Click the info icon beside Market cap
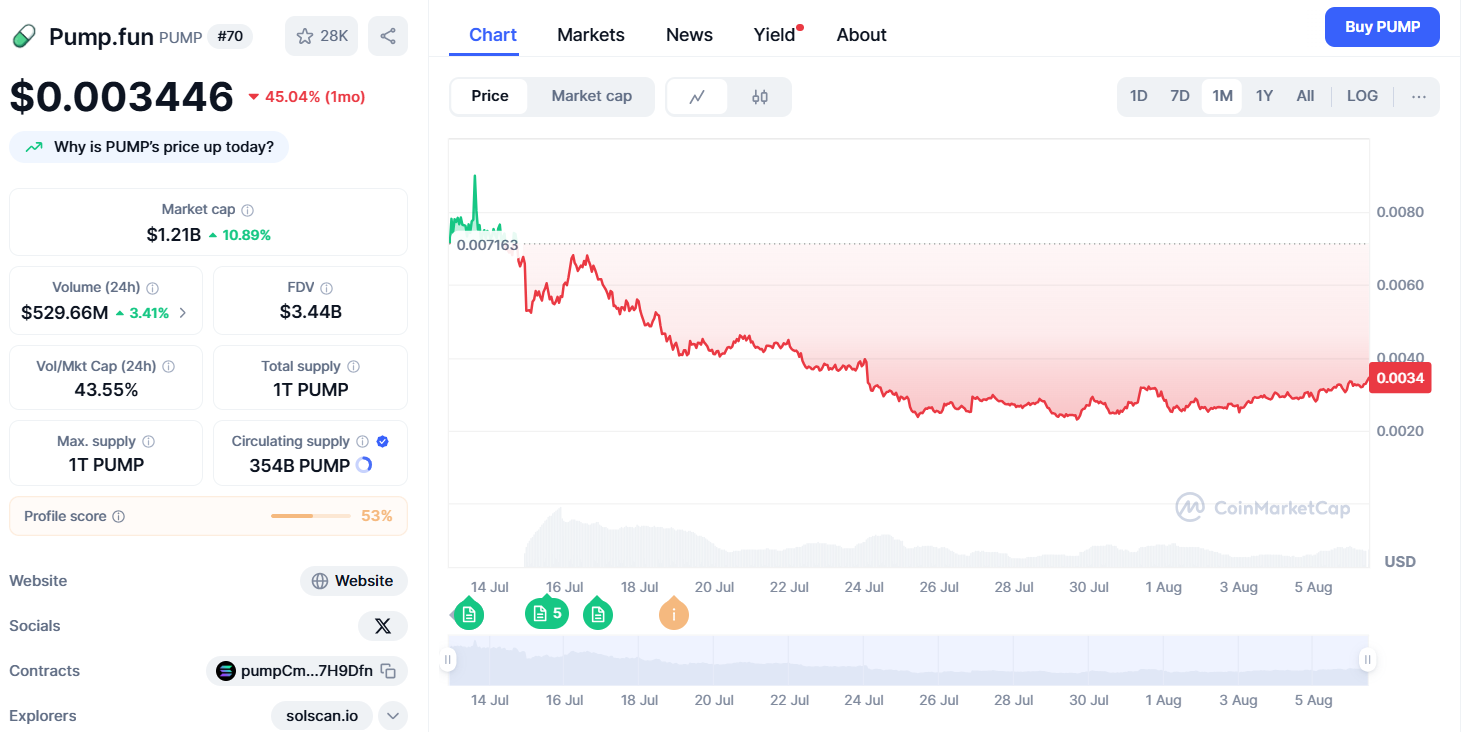This screenshot has height=732, width=1461. click(x=248, y=210)
